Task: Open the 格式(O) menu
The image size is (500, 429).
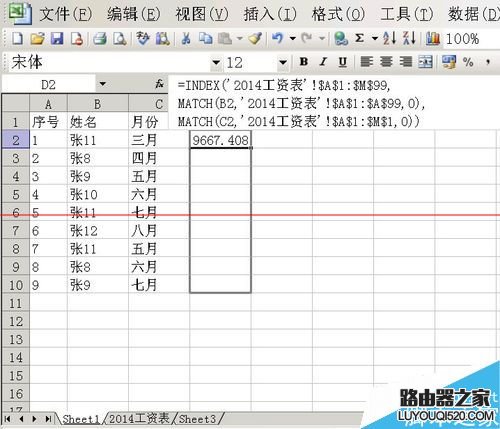Action: point(338,14)
